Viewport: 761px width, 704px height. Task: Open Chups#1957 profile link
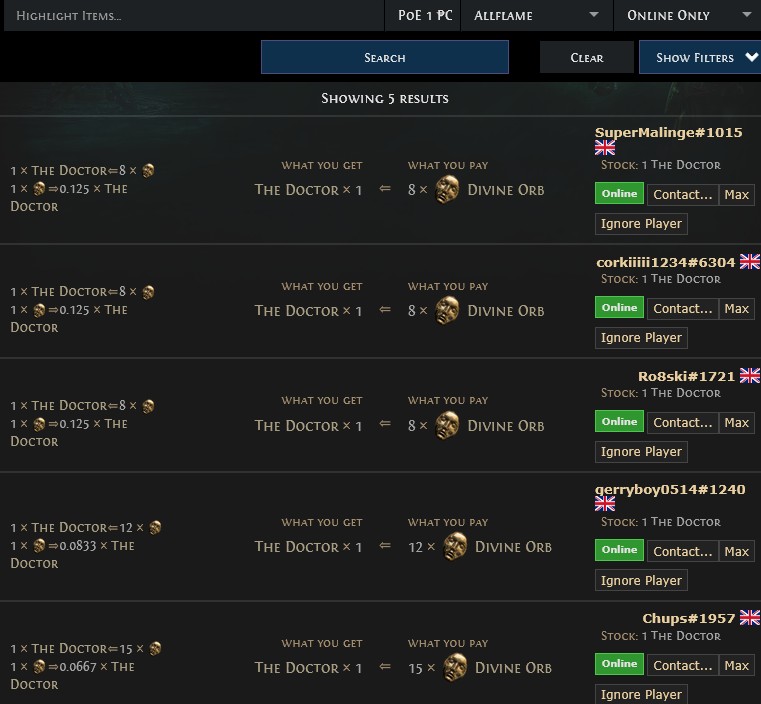689,618
